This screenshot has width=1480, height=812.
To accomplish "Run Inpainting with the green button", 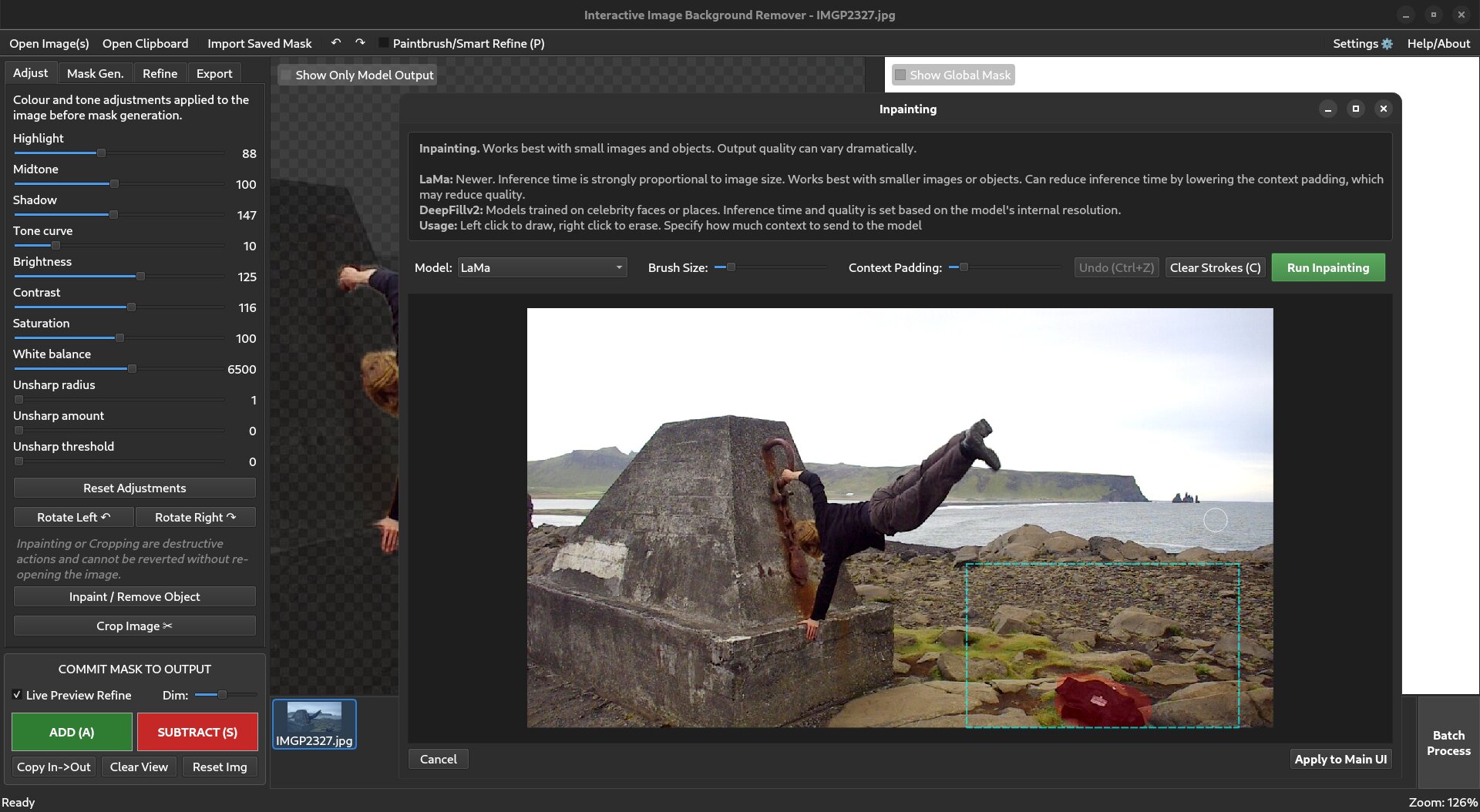I will [1327, 267].
